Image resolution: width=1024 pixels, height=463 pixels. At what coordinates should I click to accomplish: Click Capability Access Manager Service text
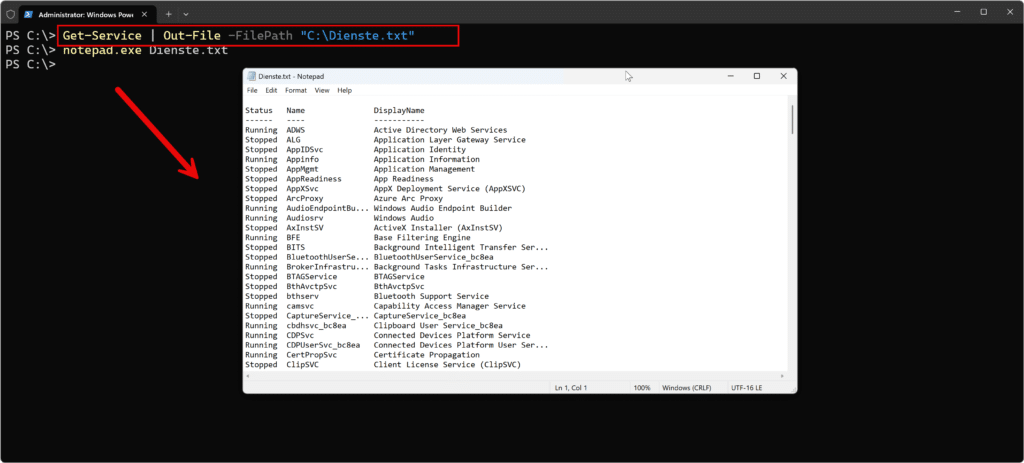(449, 306)
